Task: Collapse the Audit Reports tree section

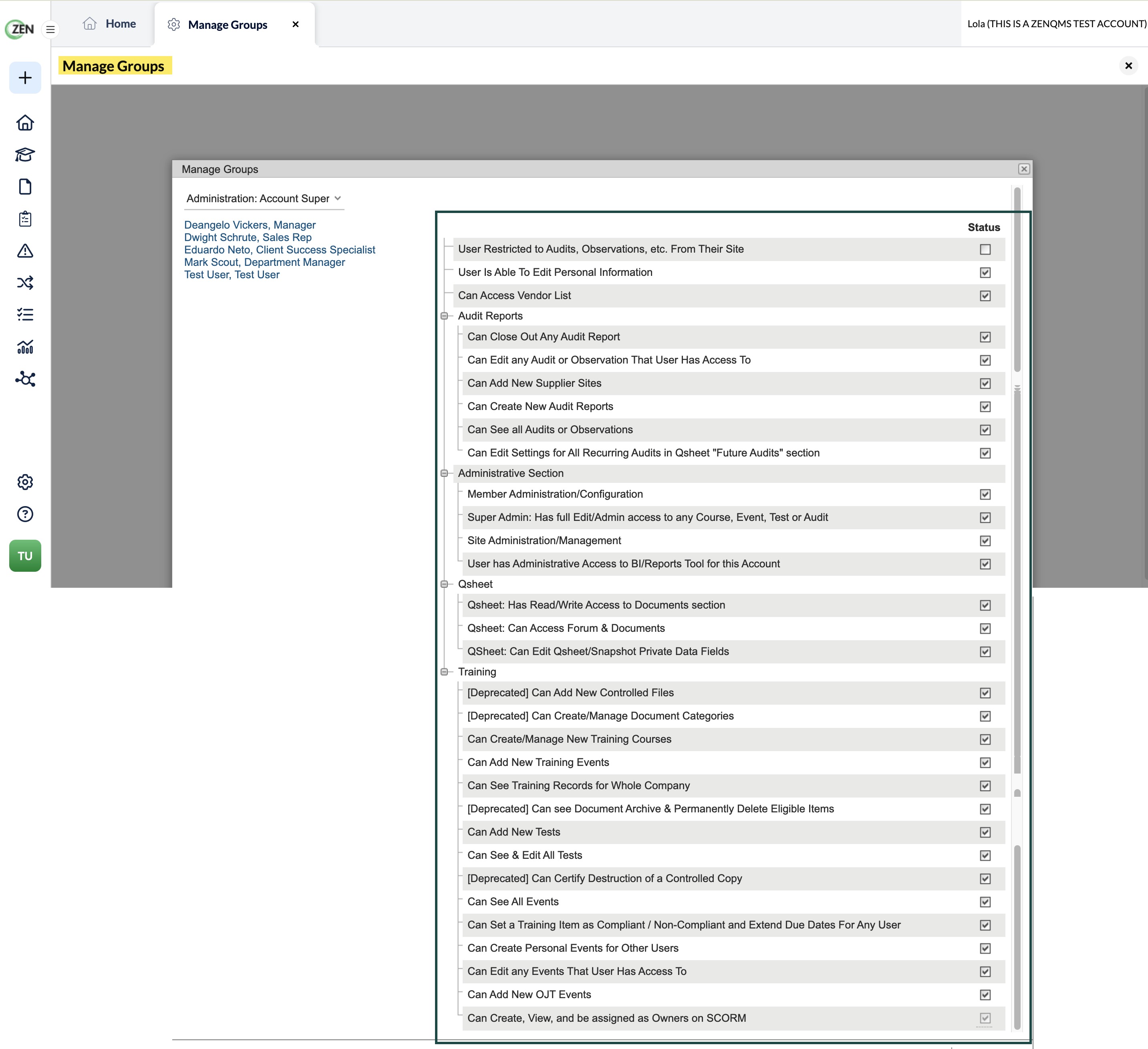Action: click(444, 316)
